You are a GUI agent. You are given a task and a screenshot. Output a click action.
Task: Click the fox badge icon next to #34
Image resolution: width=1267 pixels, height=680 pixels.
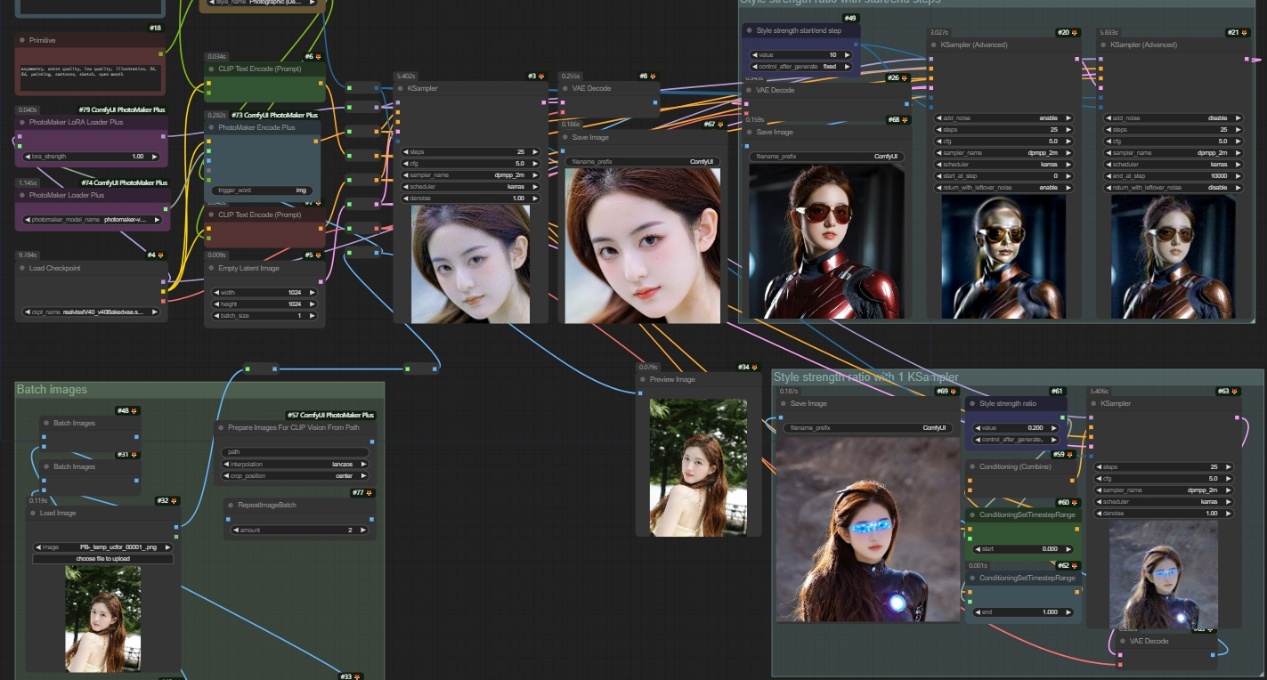coord(756,367)
